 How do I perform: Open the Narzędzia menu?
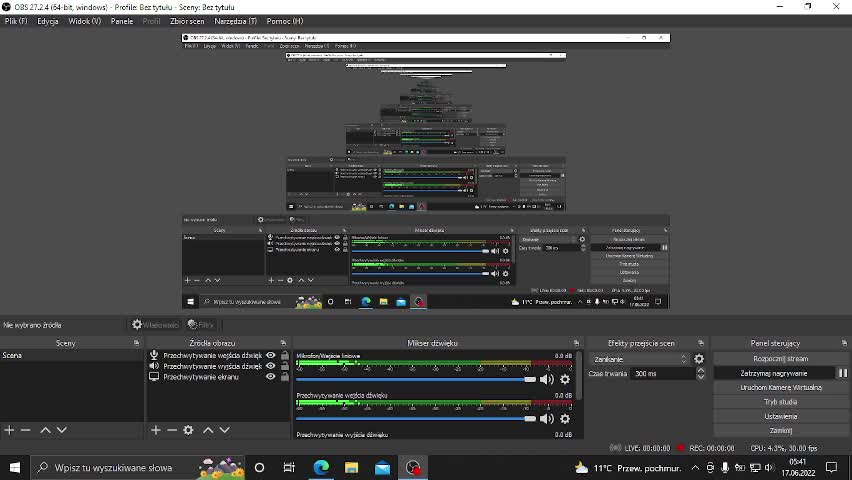pyautogui.click(x=235, y=21)
